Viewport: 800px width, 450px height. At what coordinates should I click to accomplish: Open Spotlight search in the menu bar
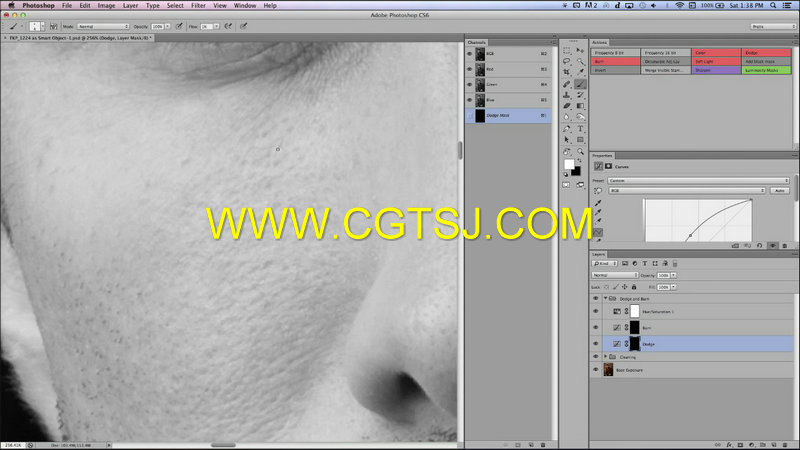[773, 6]
